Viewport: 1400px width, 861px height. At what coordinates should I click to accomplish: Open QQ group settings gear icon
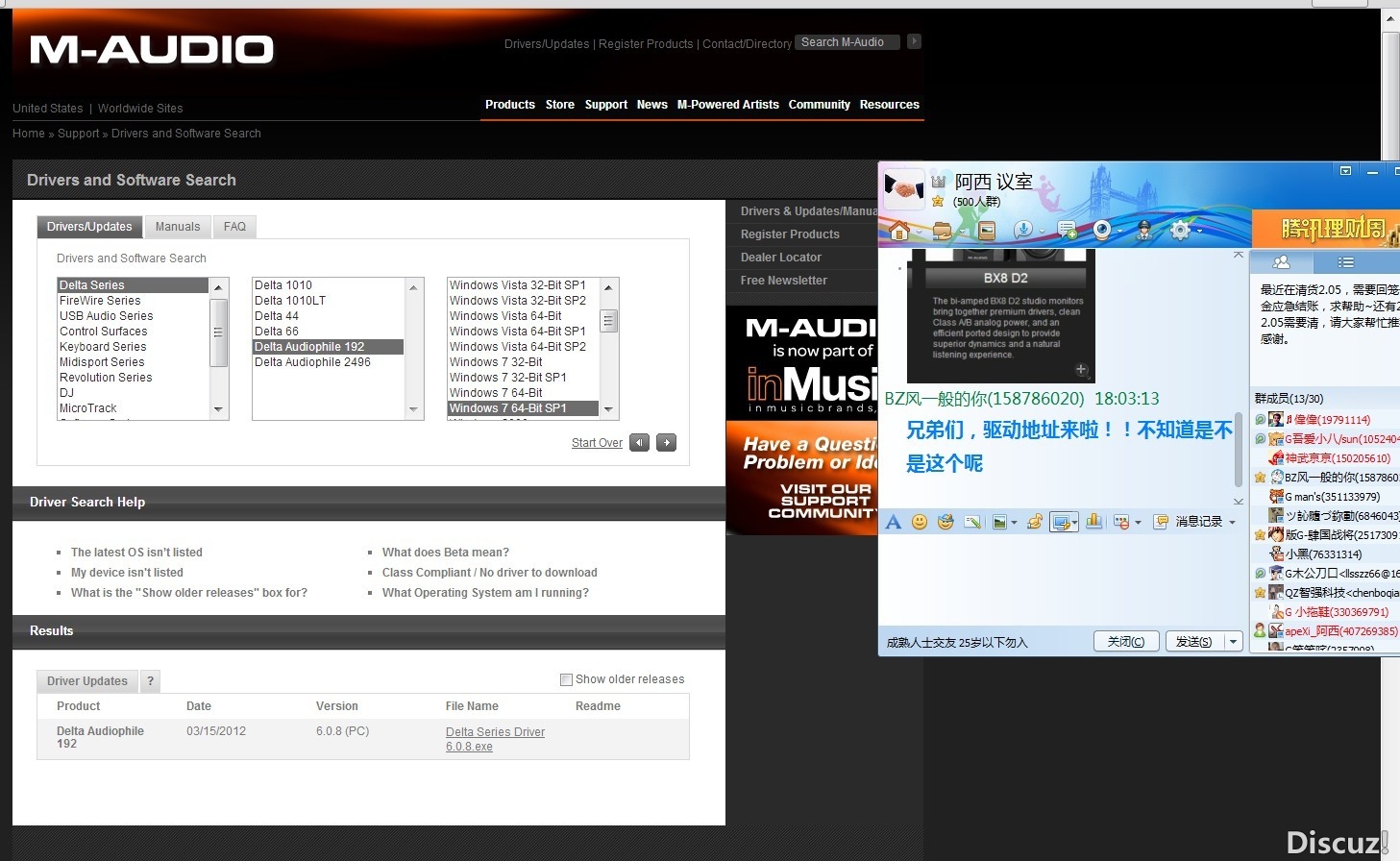[x=1180, y=231]
